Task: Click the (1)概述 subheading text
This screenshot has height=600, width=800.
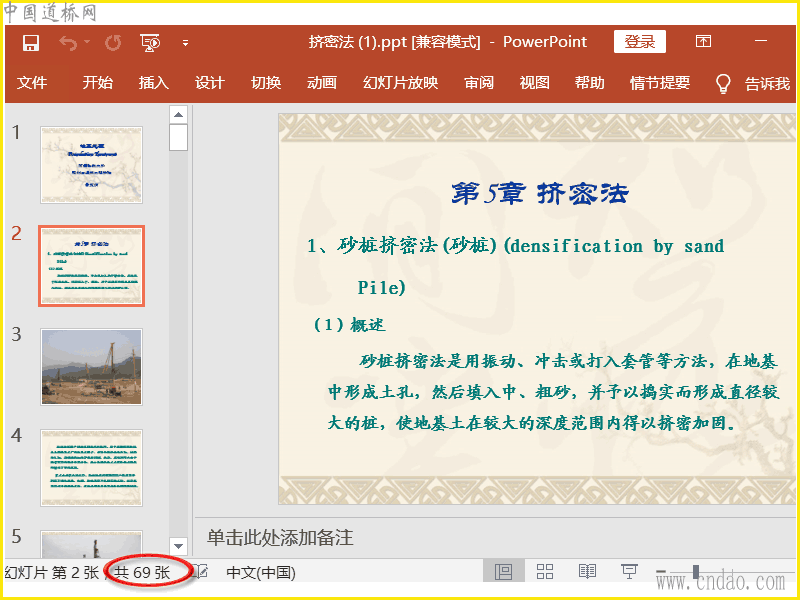Action: (x=349, y=325)
